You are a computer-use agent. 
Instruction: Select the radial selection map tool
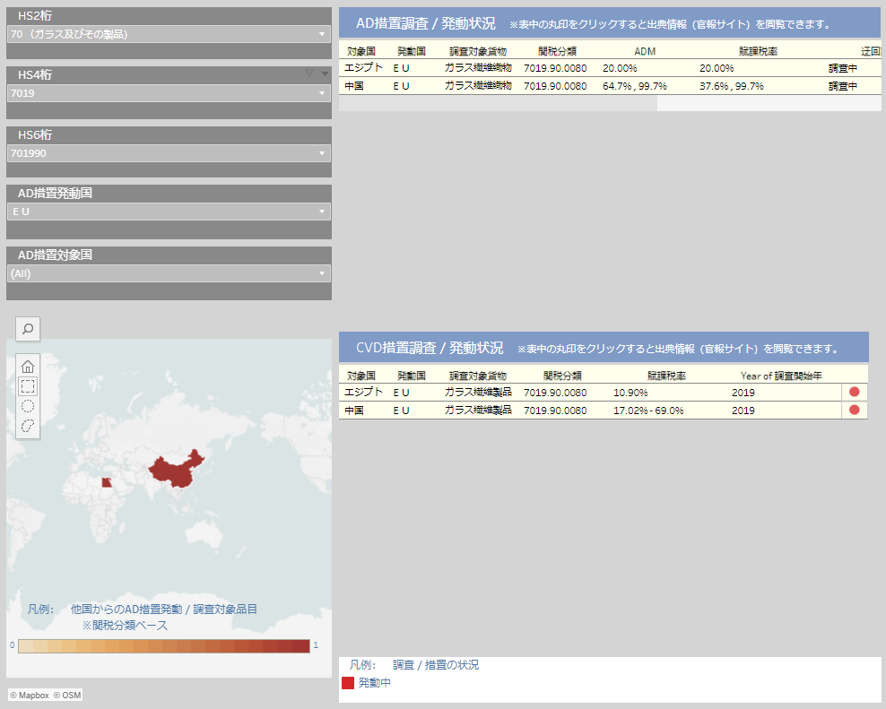pos(28,406)
